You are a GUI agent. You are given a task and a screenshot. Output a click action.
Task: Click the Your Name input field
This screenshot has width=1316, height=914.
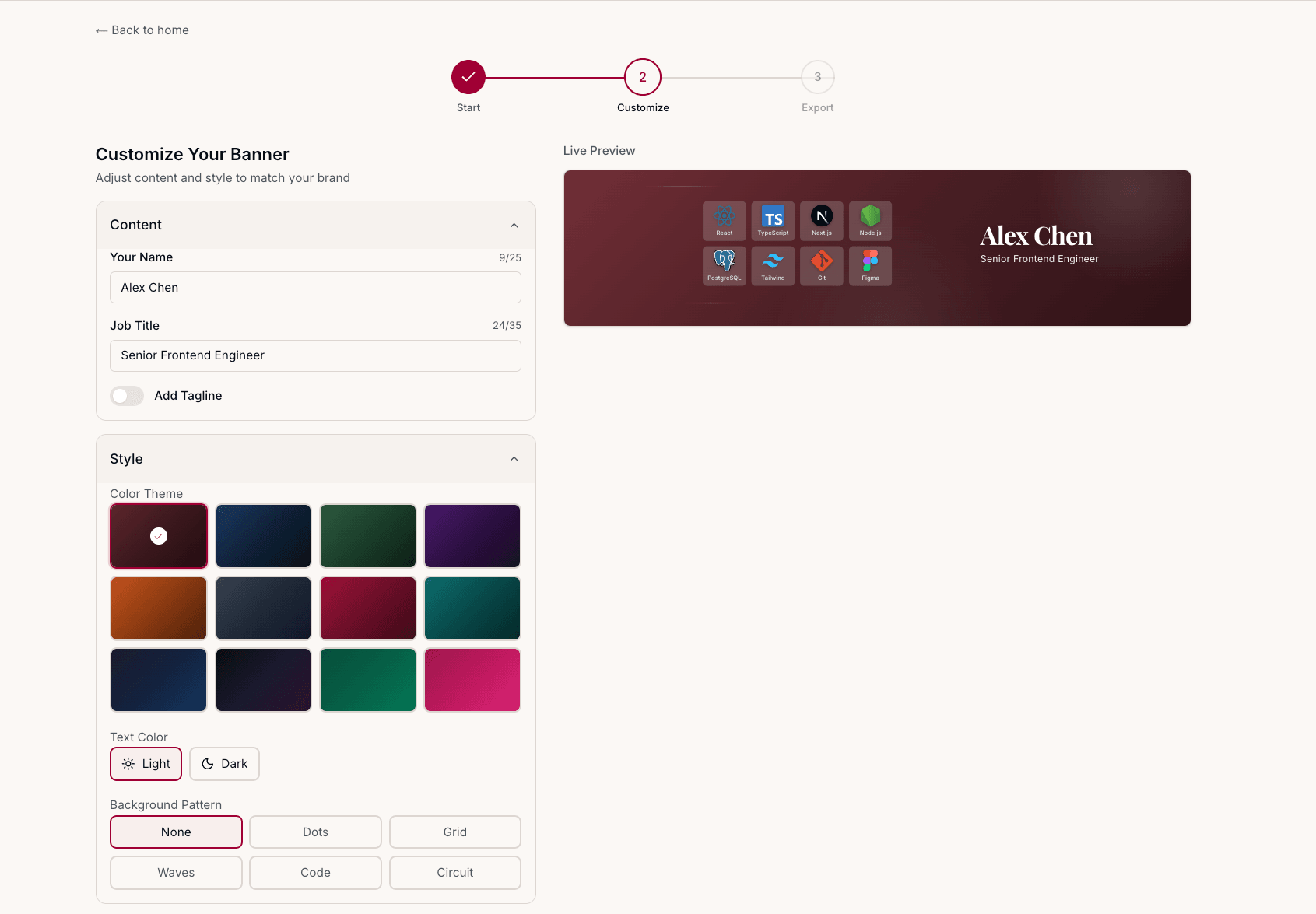tap(315, 287)
